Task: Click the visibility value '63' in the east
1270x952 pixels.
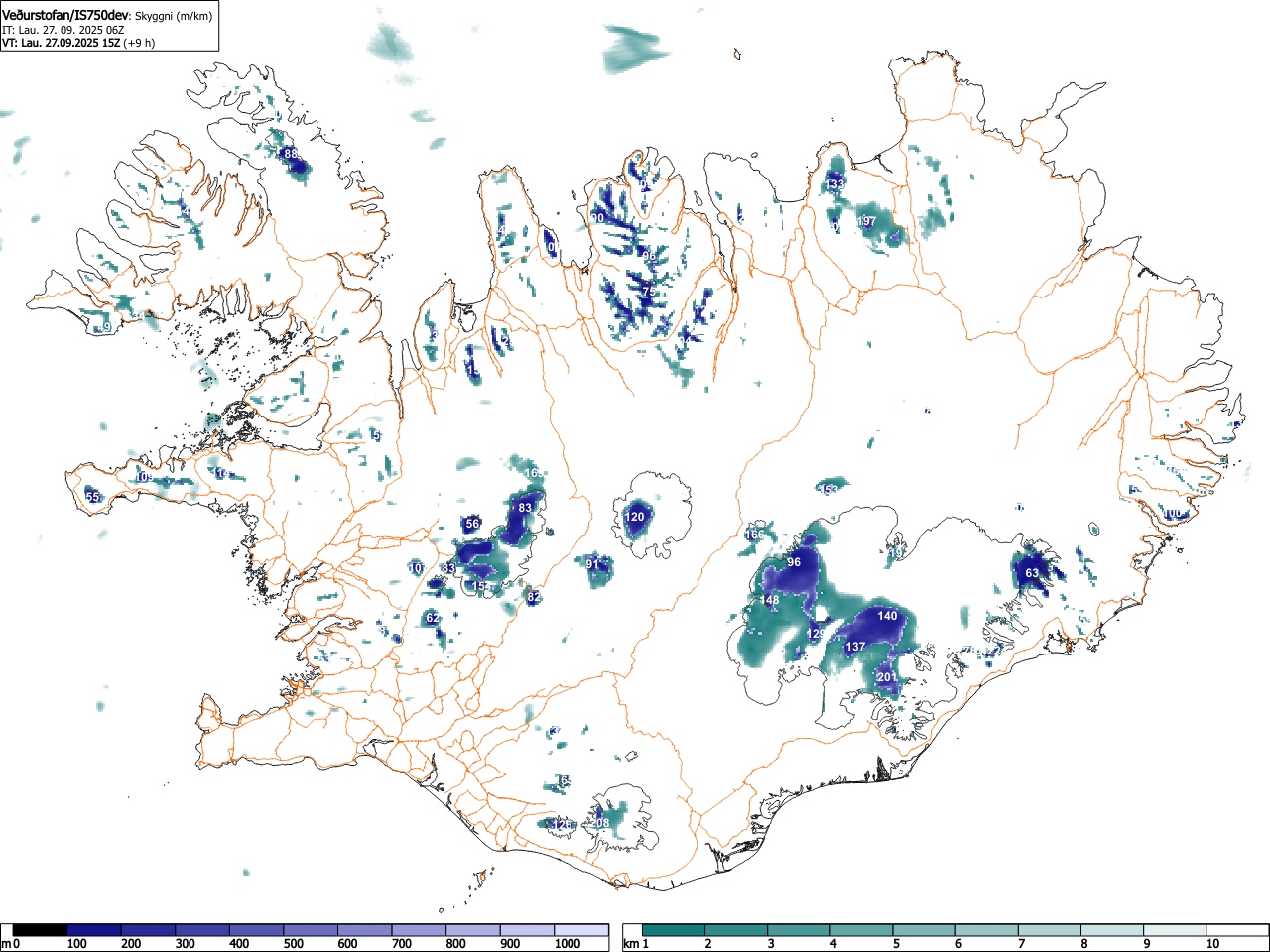Action: pyautogui.click(x=1032, y=573)
